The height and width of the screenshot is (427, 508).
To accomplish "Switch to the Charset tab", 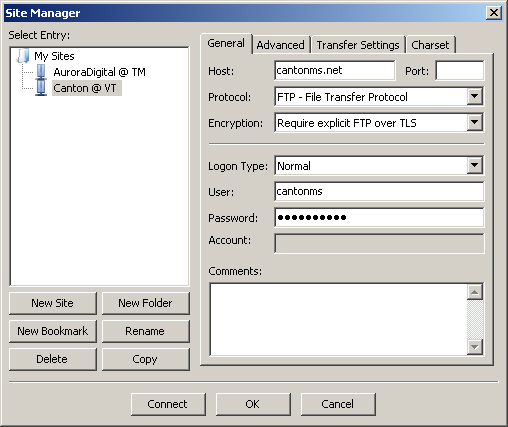I will click(430, 45).
